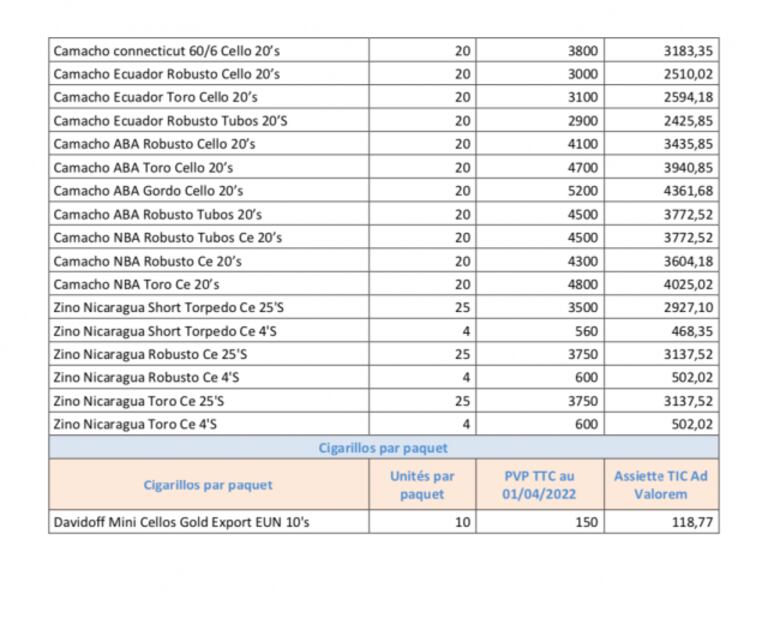This screenshot has width=768, height=624.
Task: Click the assiette value 2927,10
Action: (688, 307)
